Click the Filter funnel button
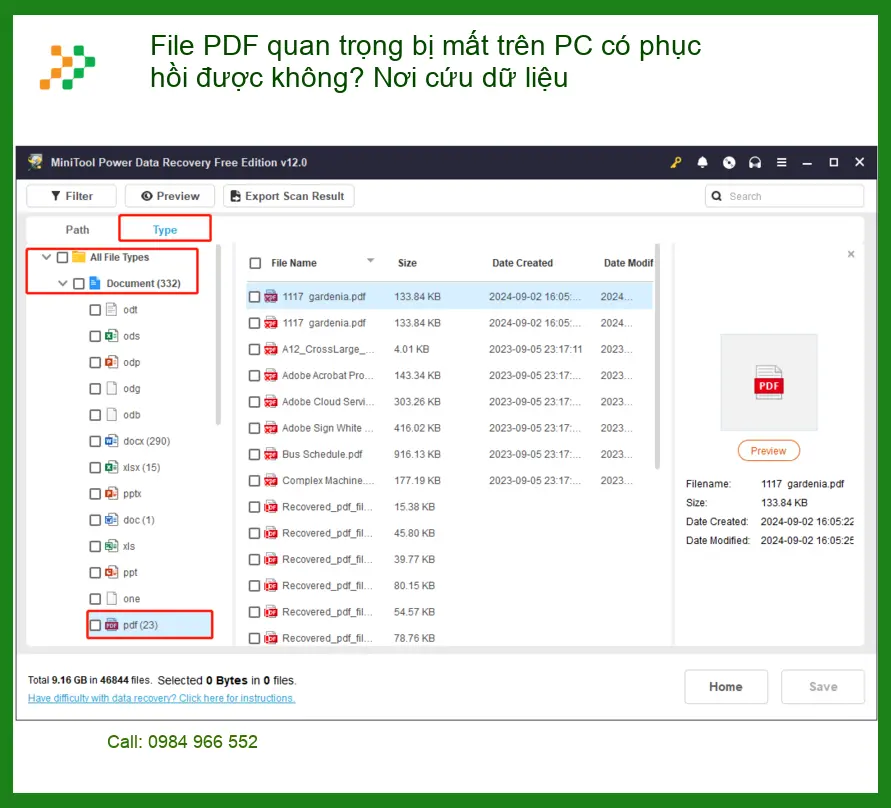Viewport: 891px width, 808px height. [x=72, y=196]
